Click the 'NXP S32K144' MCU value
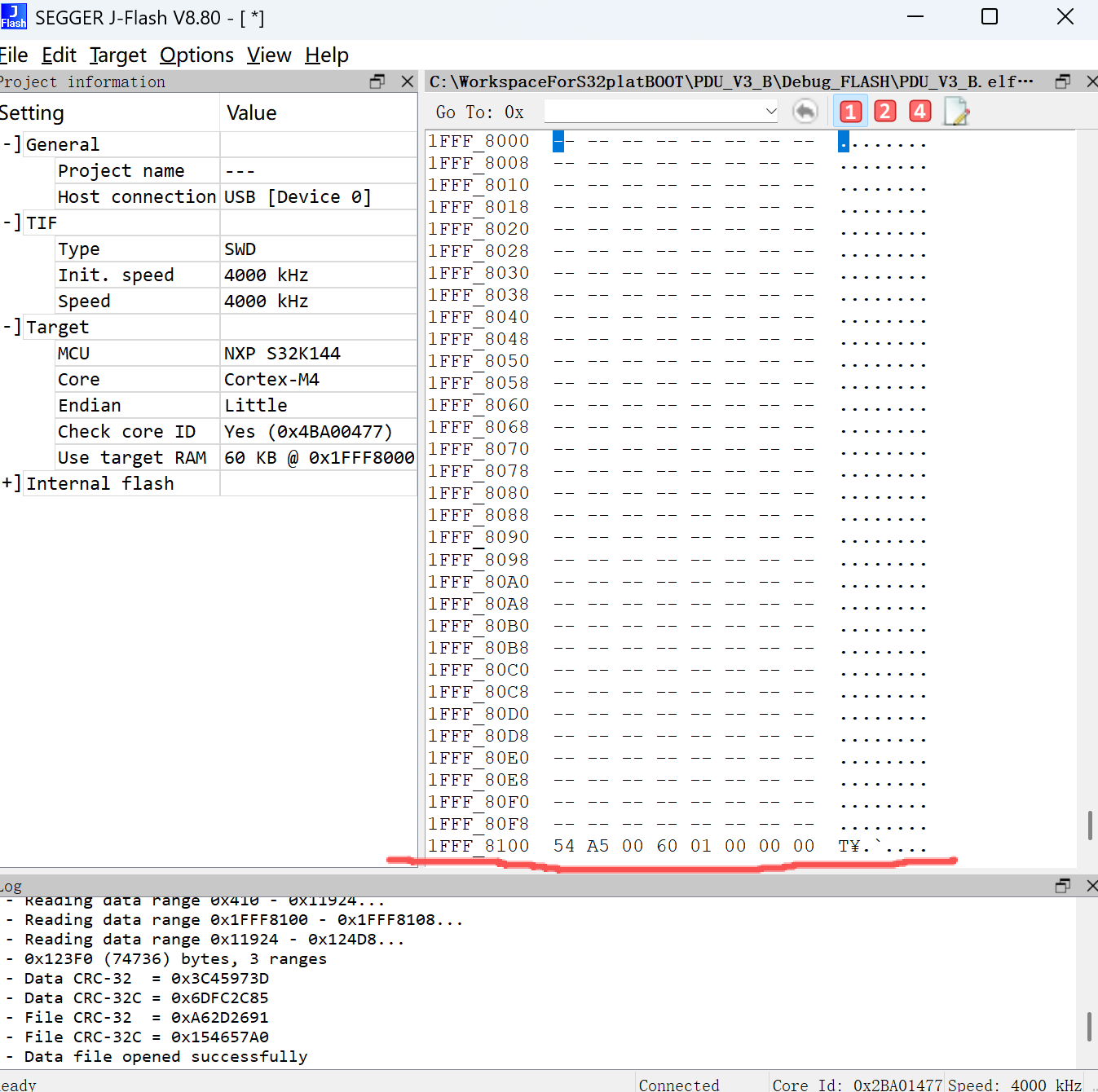Image resolution: width=1098 pixels, height=1092 pixels. (282, 353)
